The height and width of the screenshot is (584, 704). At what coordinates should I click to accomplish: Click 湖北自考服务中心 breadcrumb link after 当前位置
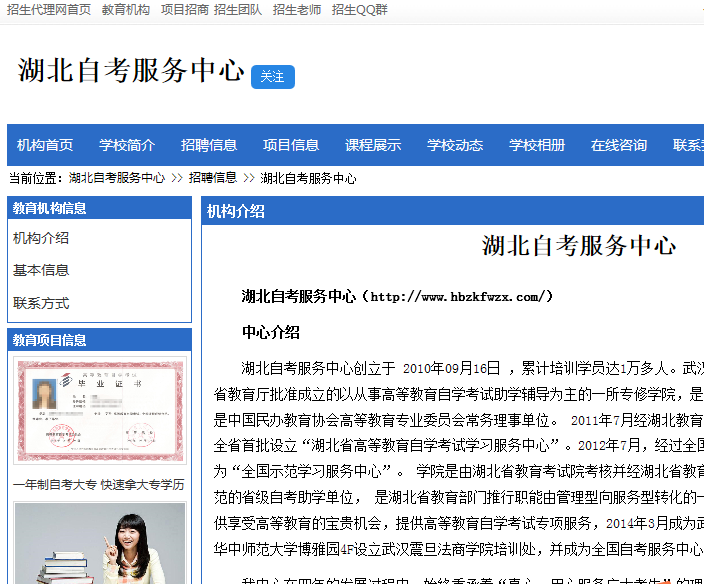[x=117, y=178]
